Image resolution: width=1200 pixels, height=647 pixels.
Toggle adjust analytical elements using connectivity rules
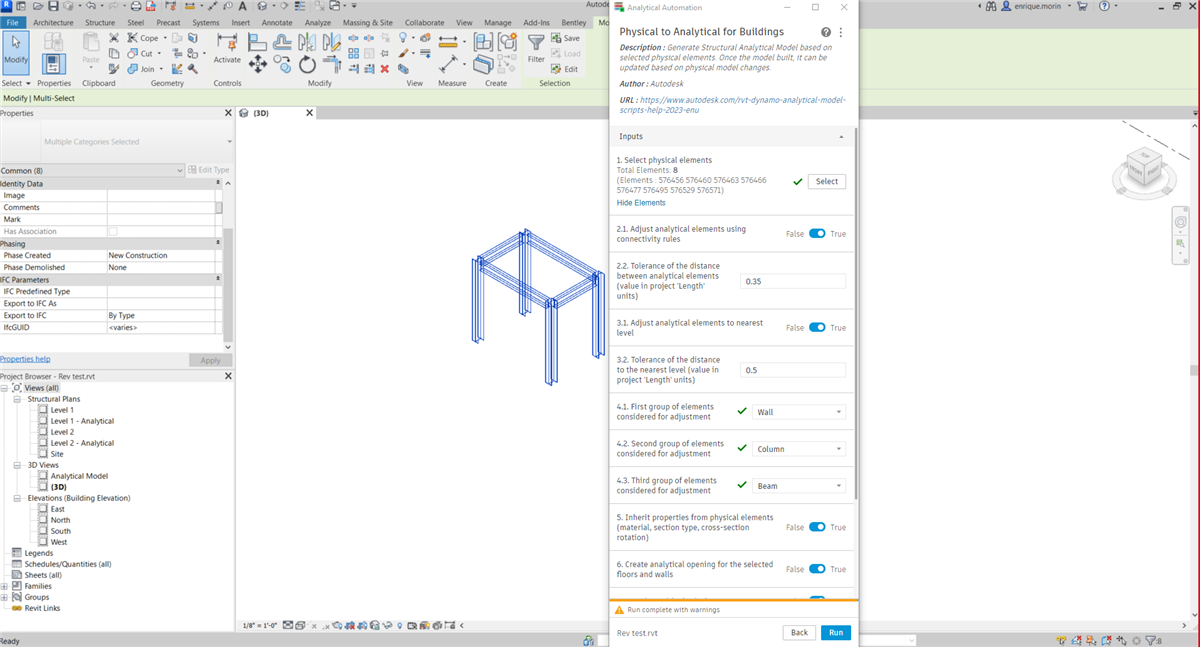point(817,234)
